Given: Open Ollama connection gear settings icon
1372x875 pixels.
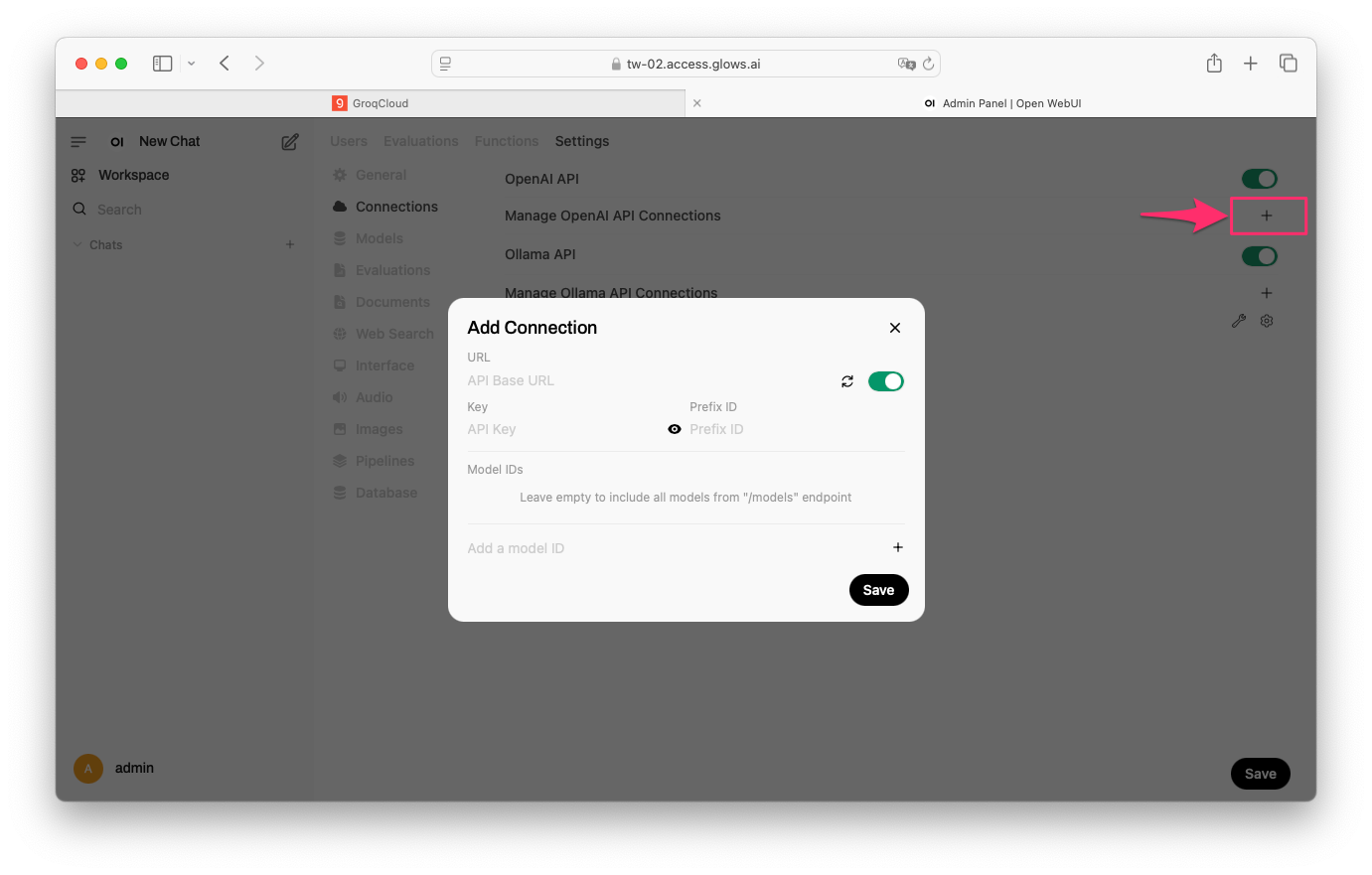Looking at the screenshot, I should click(x=1267, y=321).
